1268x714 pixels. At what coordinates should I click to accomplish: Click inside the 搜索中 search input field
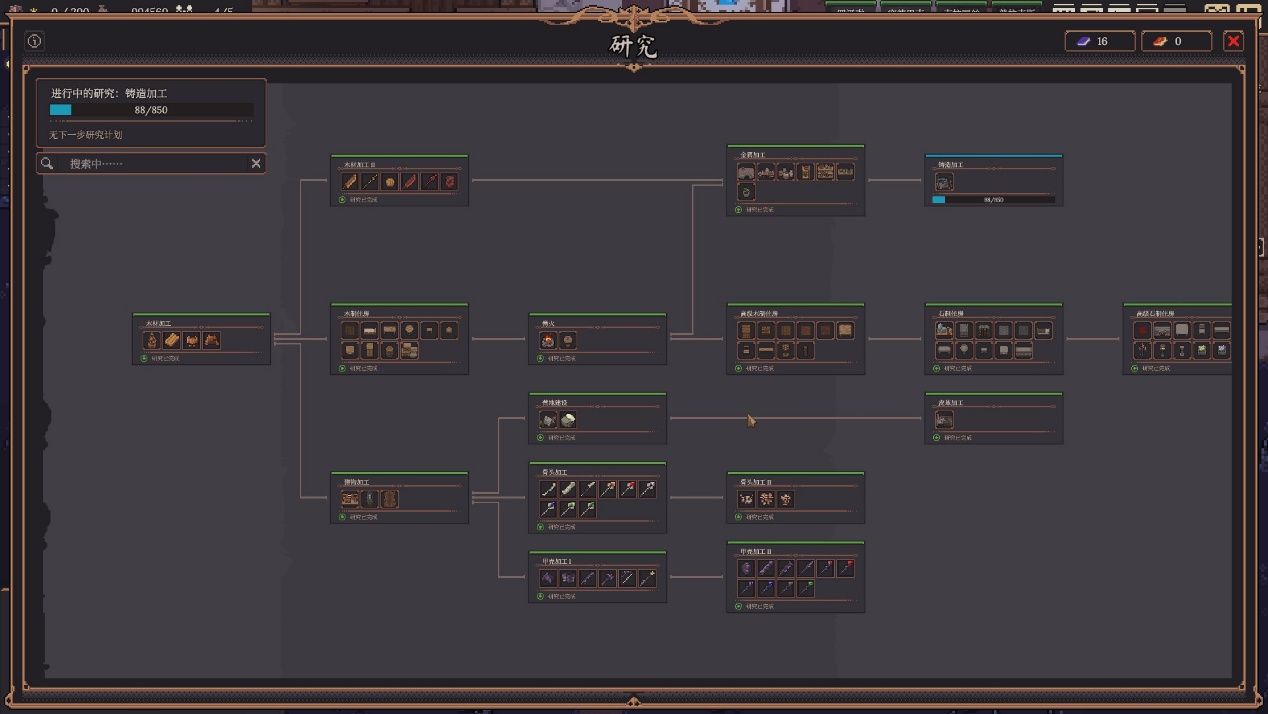point(152,163)
